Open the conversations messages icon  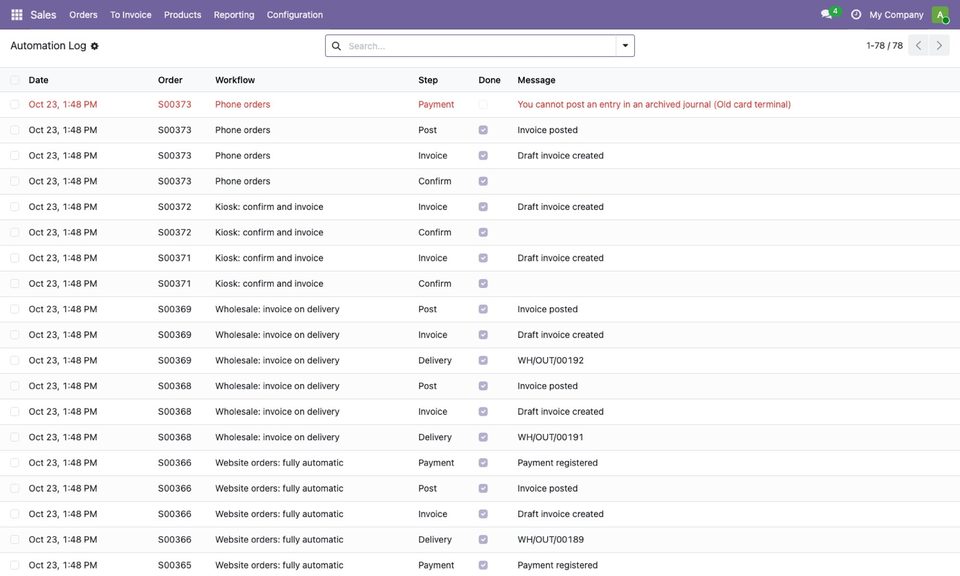[x=827, y=14]
